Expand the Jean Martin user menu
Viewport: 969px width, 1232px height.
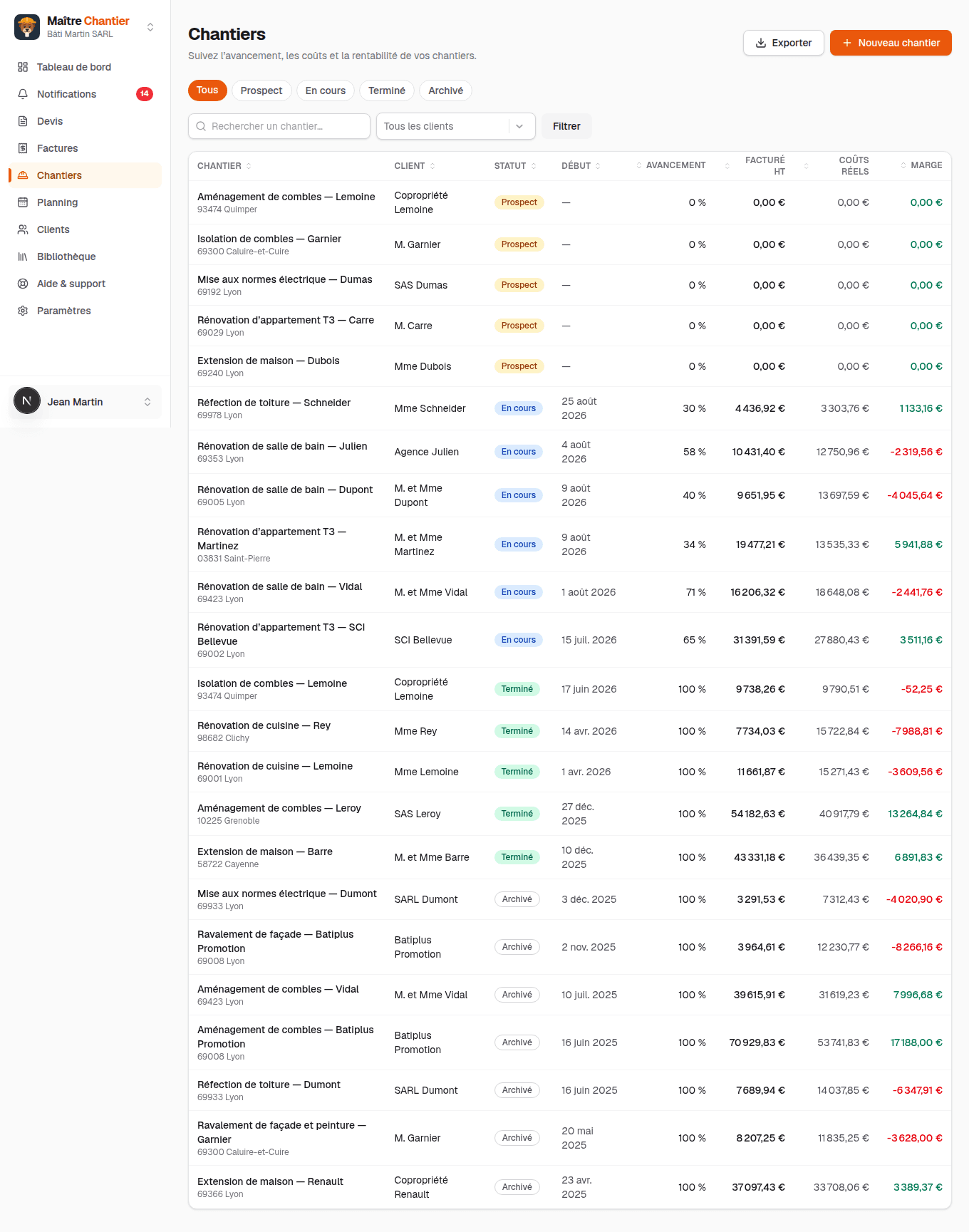point(85,402)
